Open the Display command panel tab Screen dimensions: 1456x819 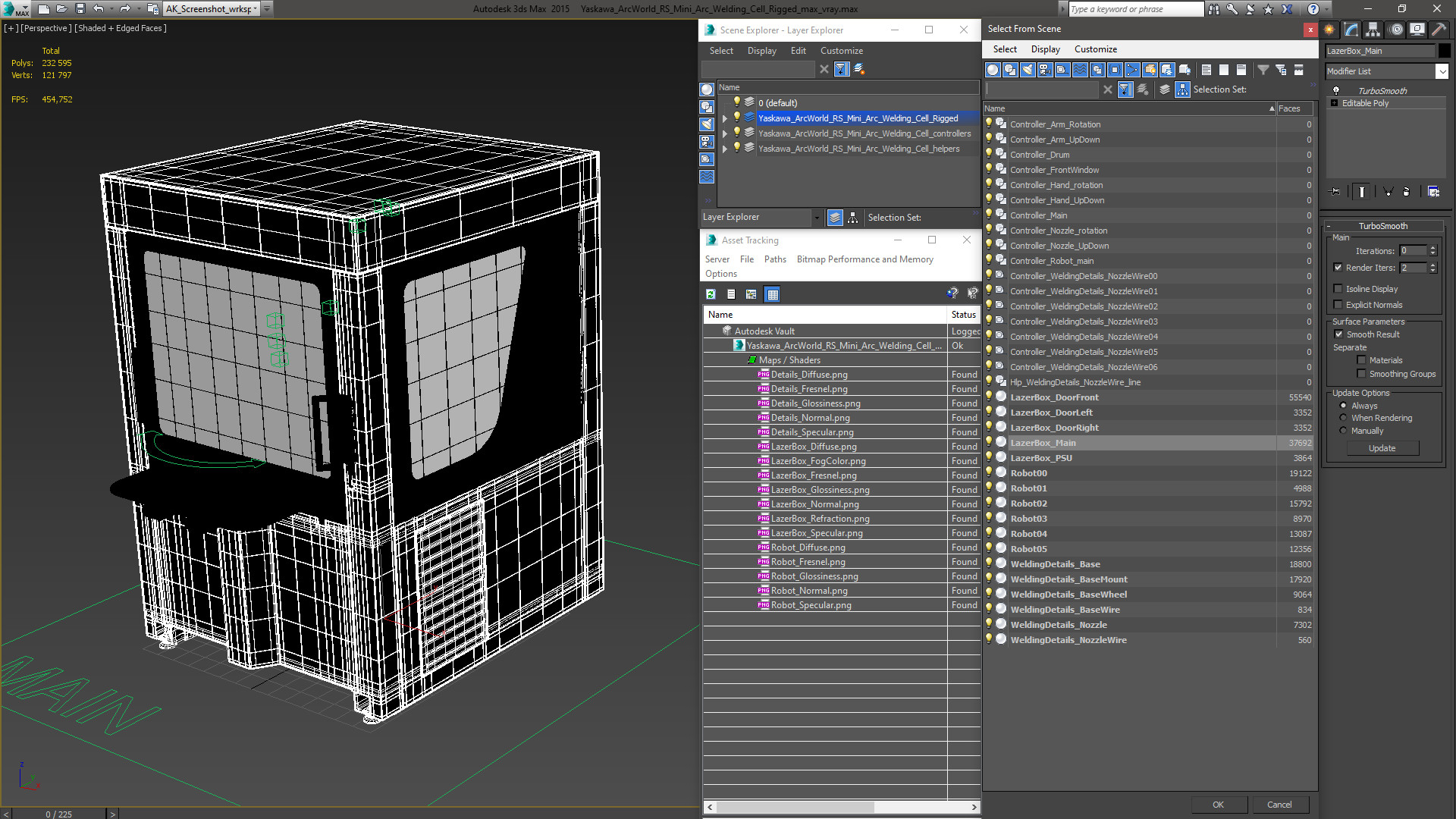pyautogui.click(x=1417, y=30)
